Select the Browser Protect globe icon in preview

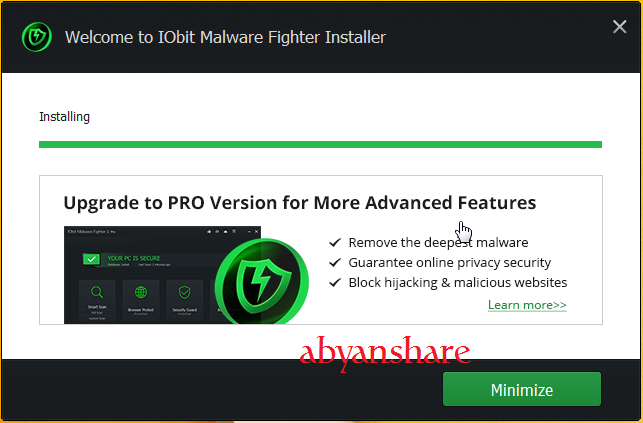[141, 292]
